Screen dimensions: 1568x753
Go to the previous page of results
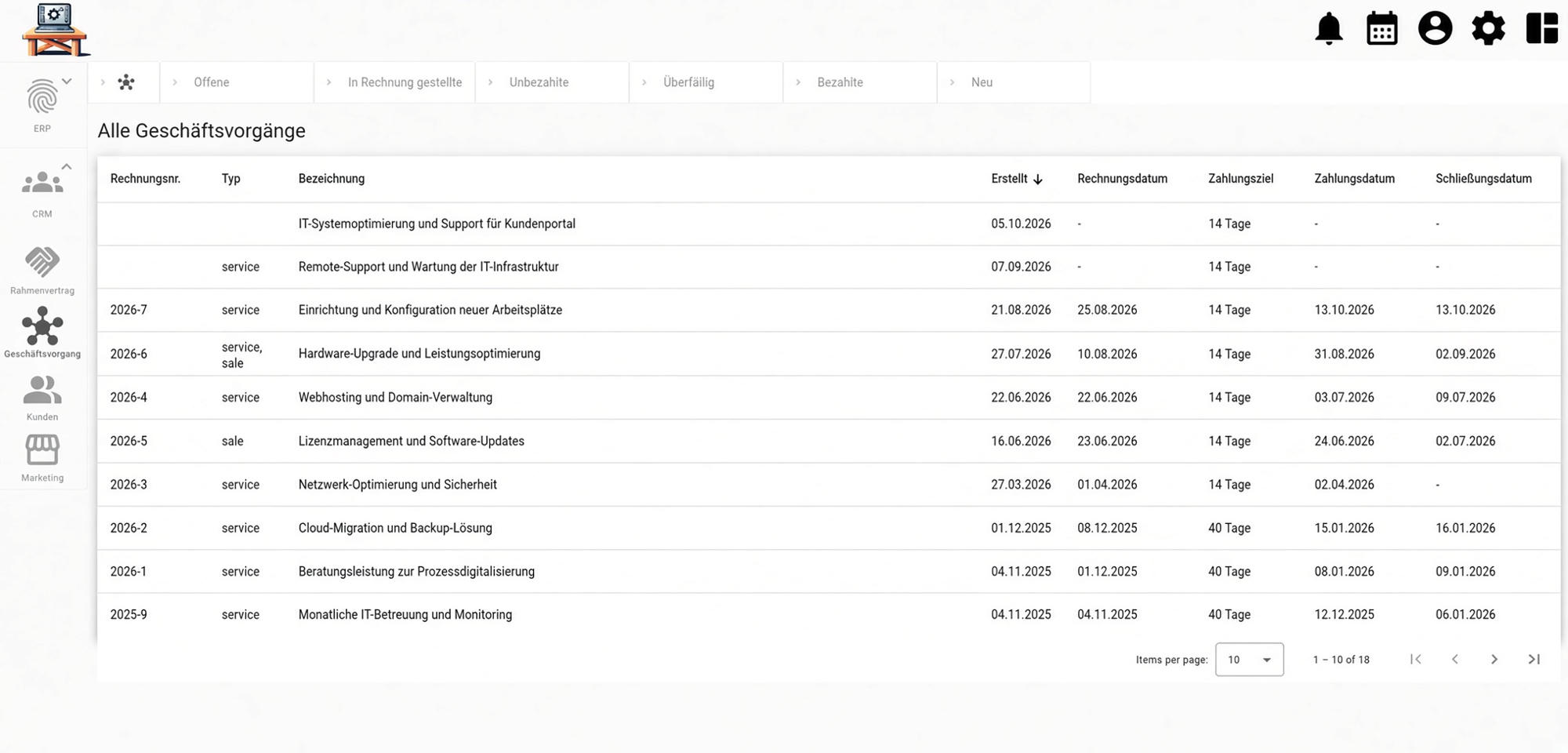tap(1455, 659)
